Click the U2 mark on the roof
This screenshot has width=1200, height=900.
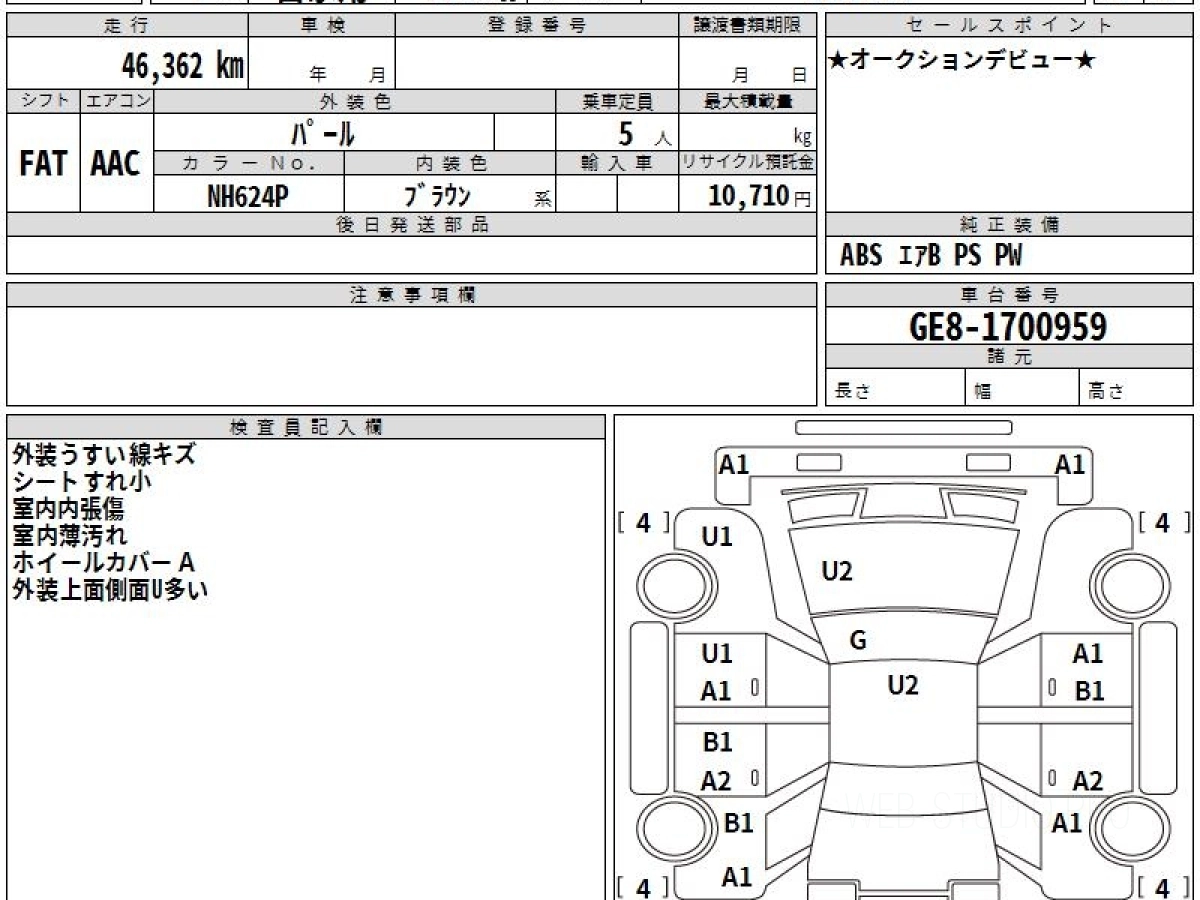tap(903, 685)
